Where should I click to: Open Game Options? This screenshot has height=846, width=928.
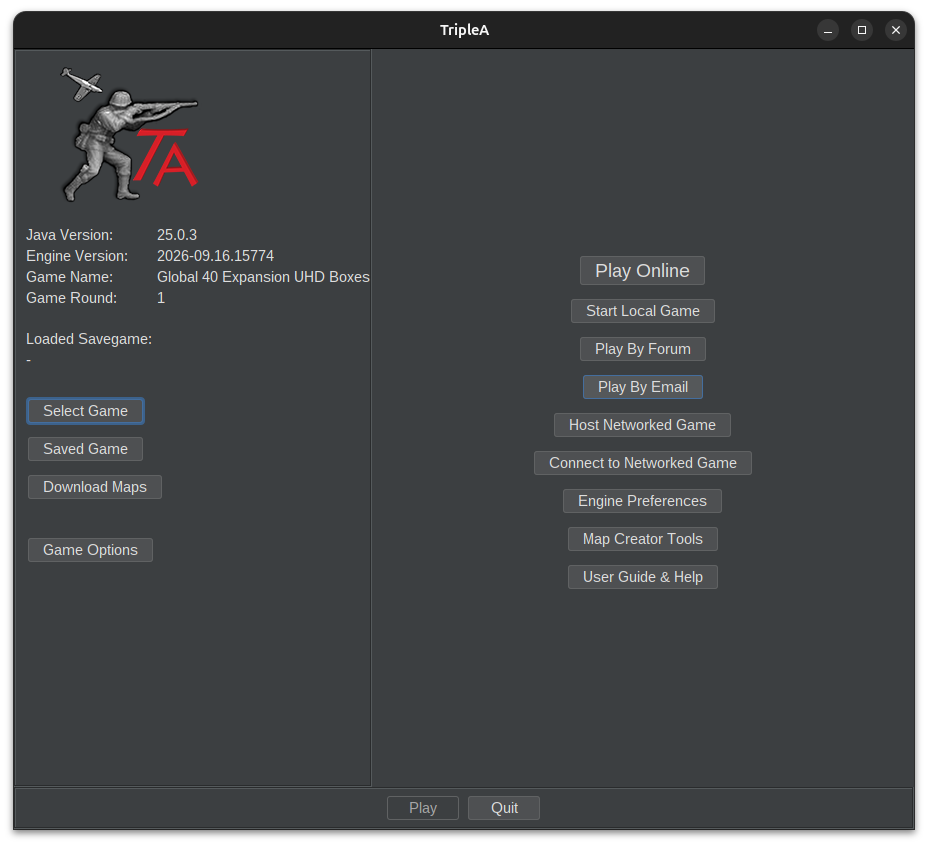point(90,549)
